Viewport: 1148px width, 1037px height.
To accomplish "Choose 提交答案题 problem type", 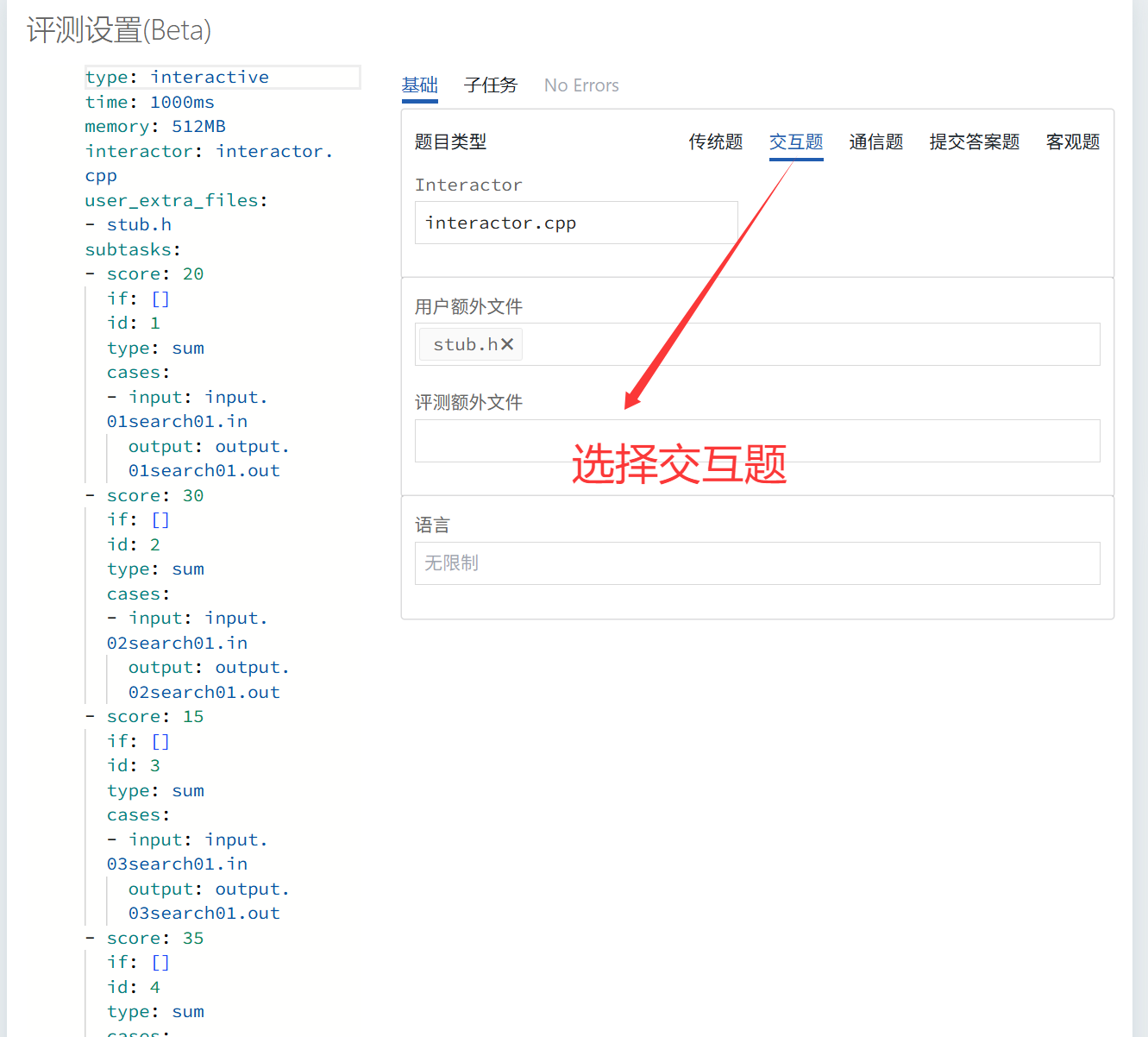I will [974, 142].
